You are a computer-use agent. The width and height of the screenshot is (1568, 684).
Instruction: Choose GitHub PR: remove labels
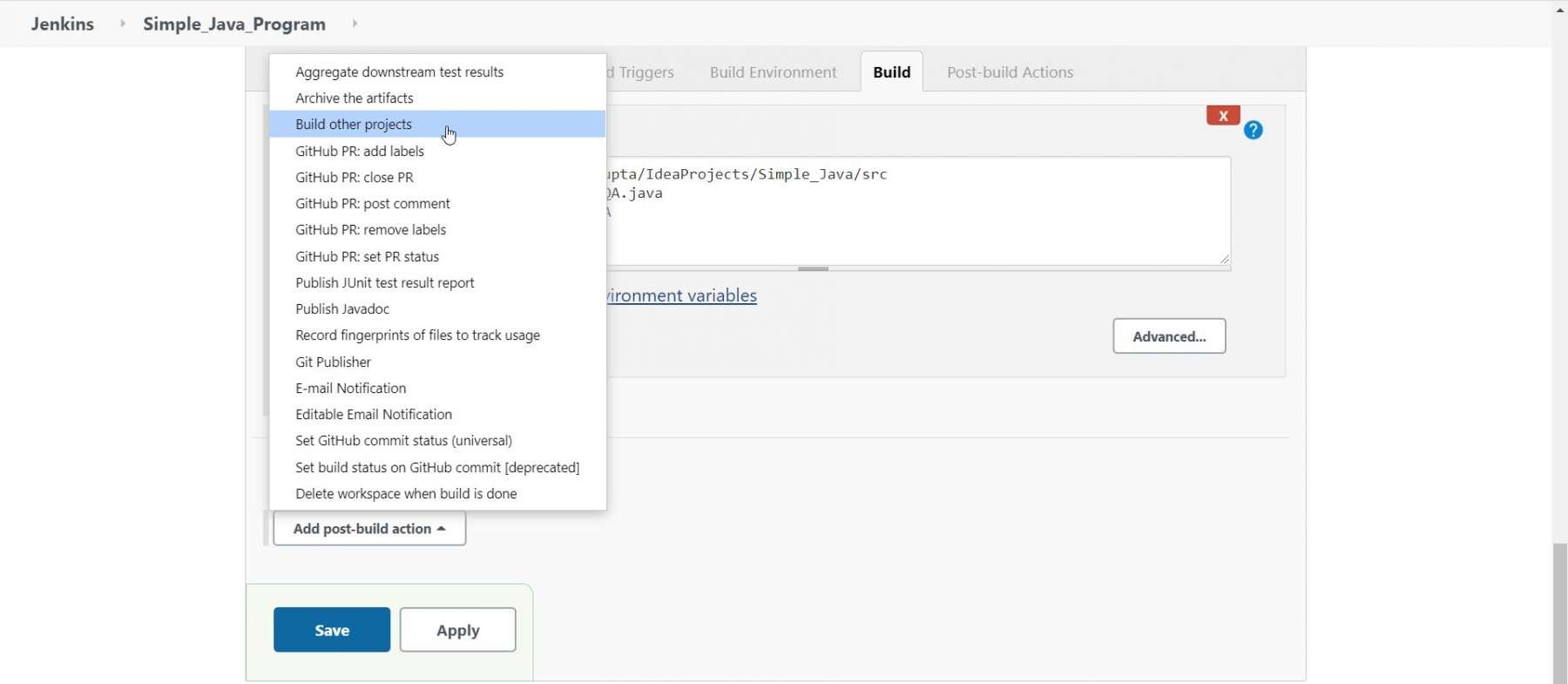[x=437, y=229]
